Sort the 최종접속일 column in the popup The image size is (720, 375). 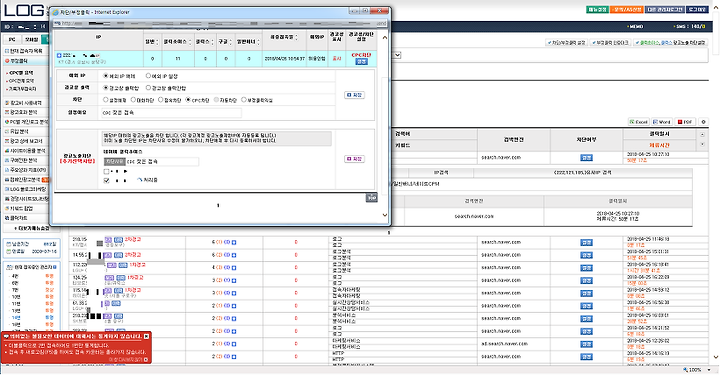coord(297,37)
